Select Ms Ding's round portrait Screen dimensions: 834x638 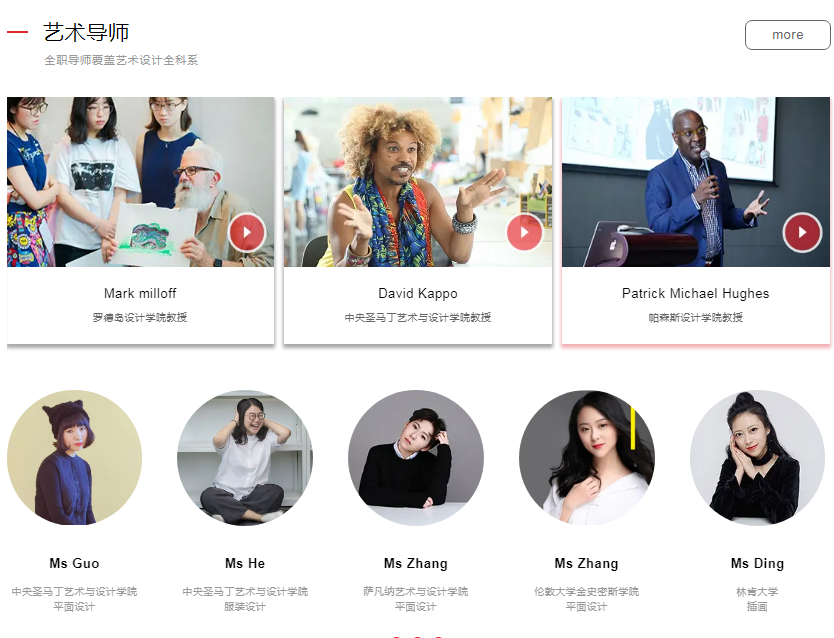pyautogui.click(x=757, y=458)
